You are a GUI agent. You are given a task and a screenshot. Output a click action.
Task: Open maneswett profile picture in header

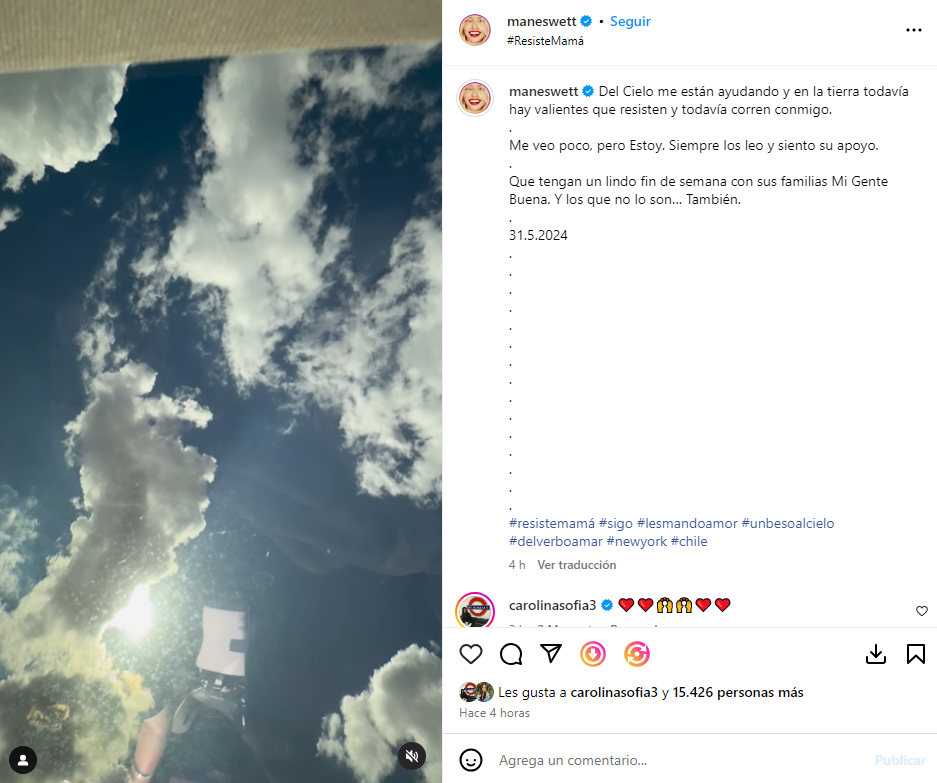[x=474, y=30]
